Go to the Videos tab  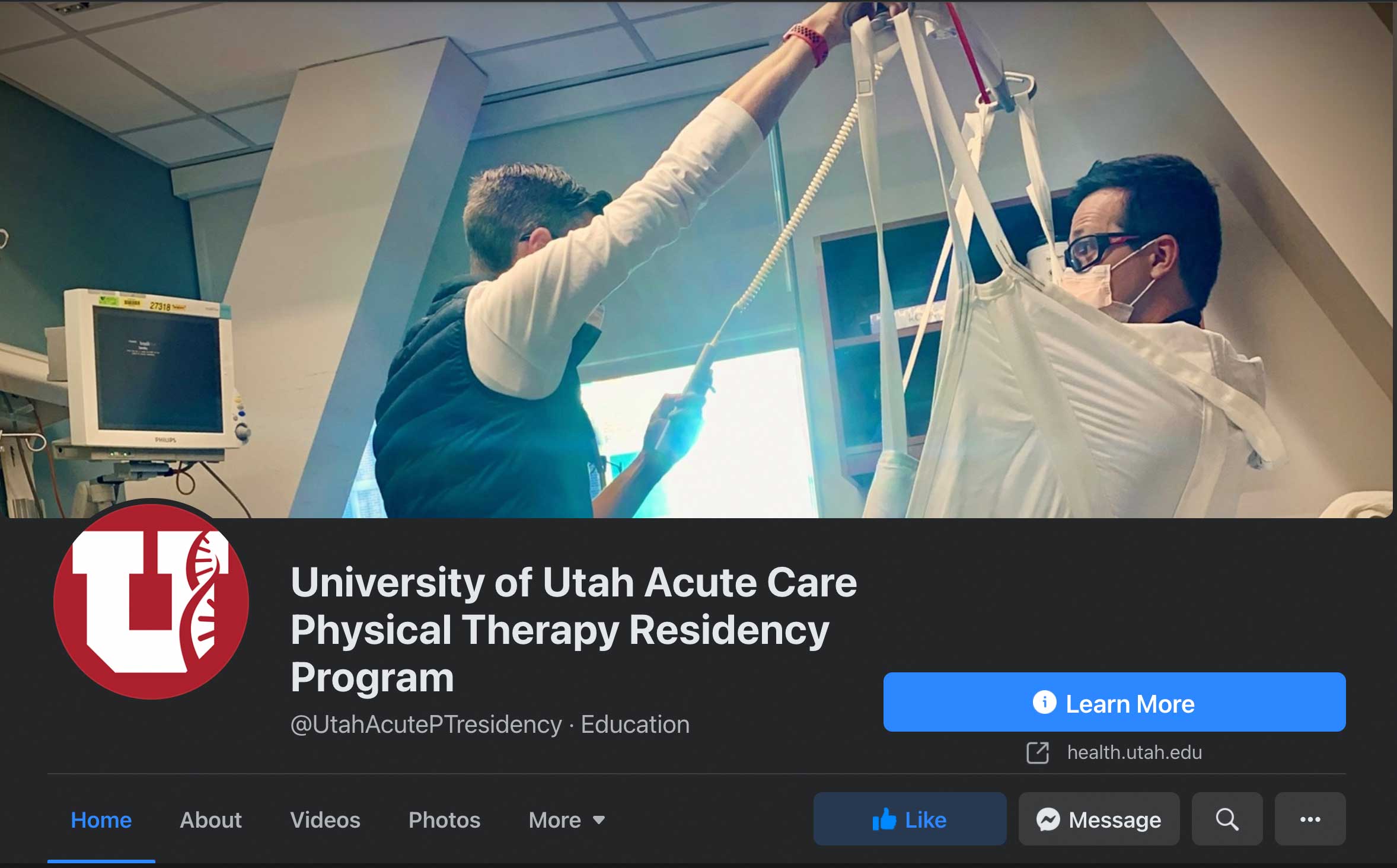tap(325, 820)
